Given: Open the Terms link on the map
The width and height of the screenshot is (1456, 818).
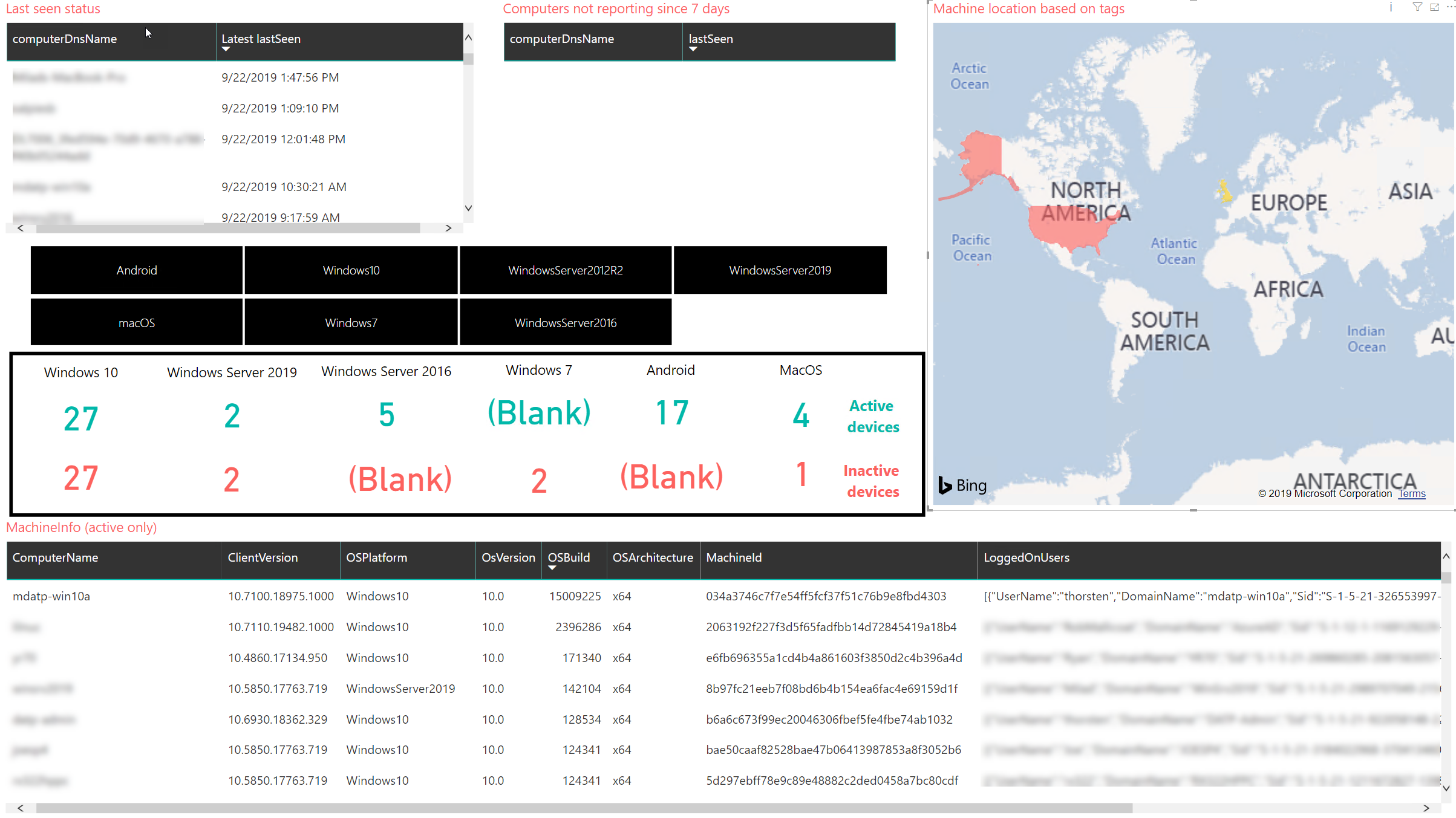Looking at the screenshot, I should (1412, 493).
